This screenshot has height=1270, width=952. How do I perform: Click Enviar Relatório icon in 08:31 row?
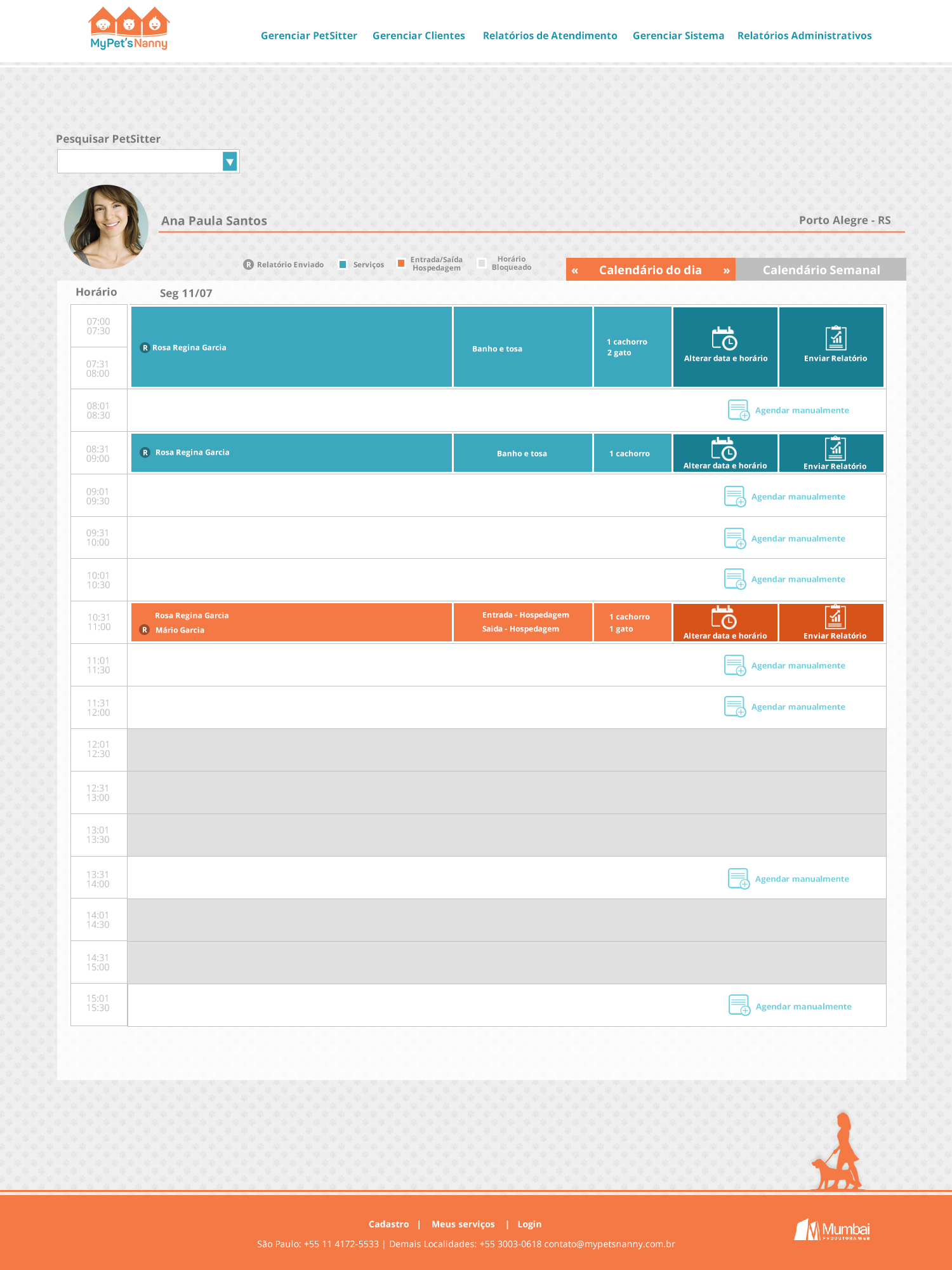(x=835, y=449)
